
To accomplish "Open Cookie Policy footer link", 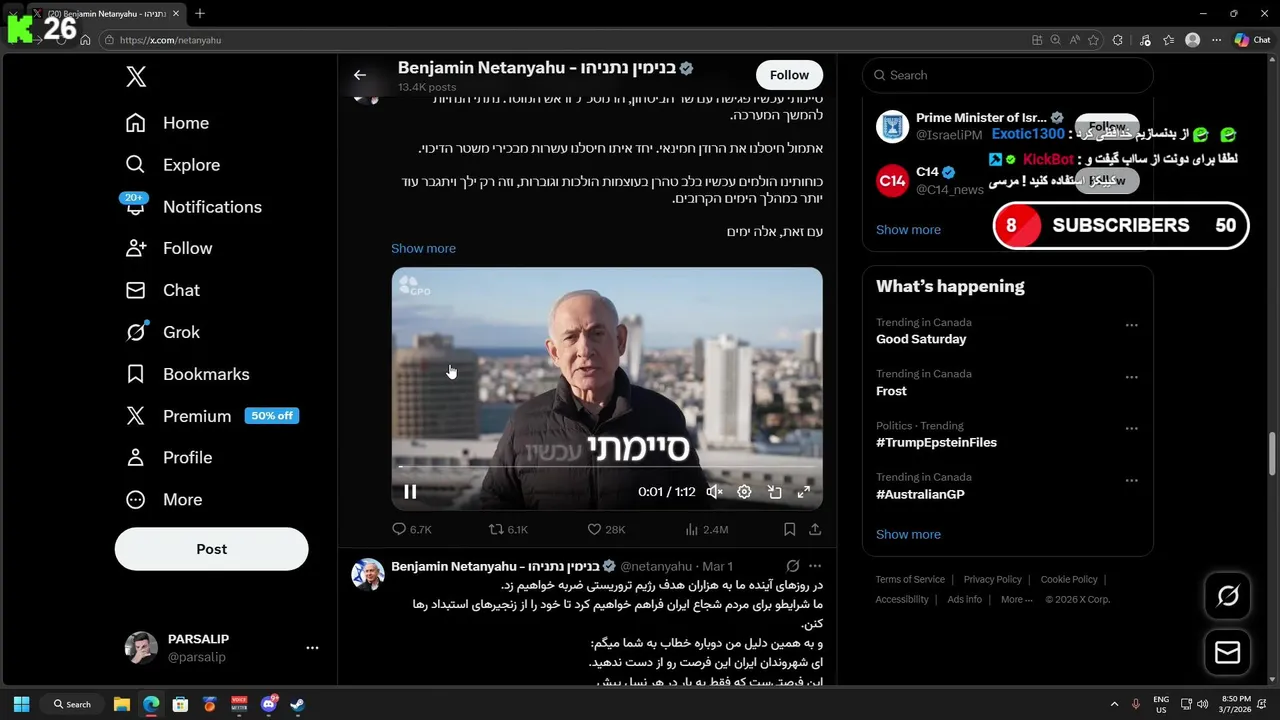I will pos(1069,579).
